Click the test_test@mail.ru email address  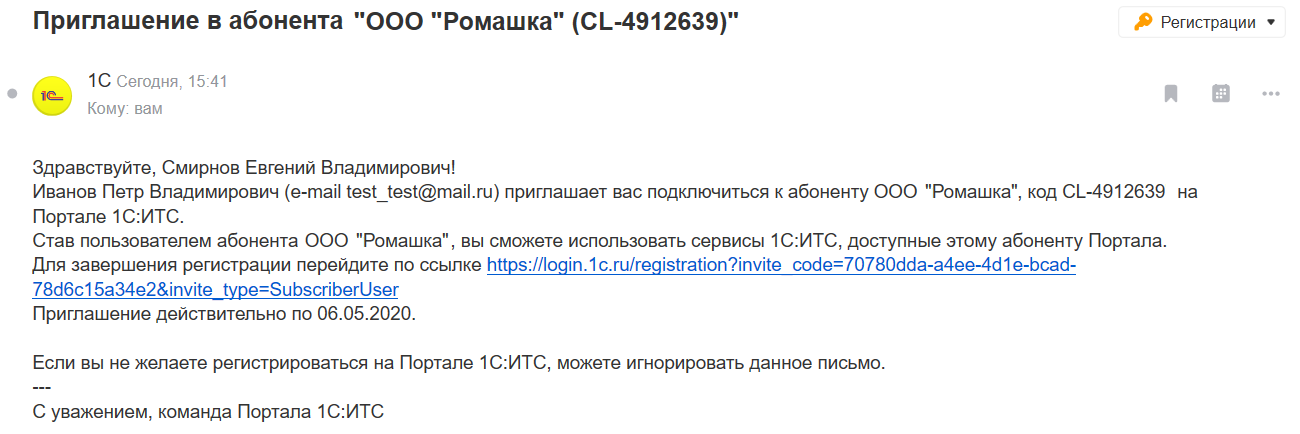coord(422,192)
